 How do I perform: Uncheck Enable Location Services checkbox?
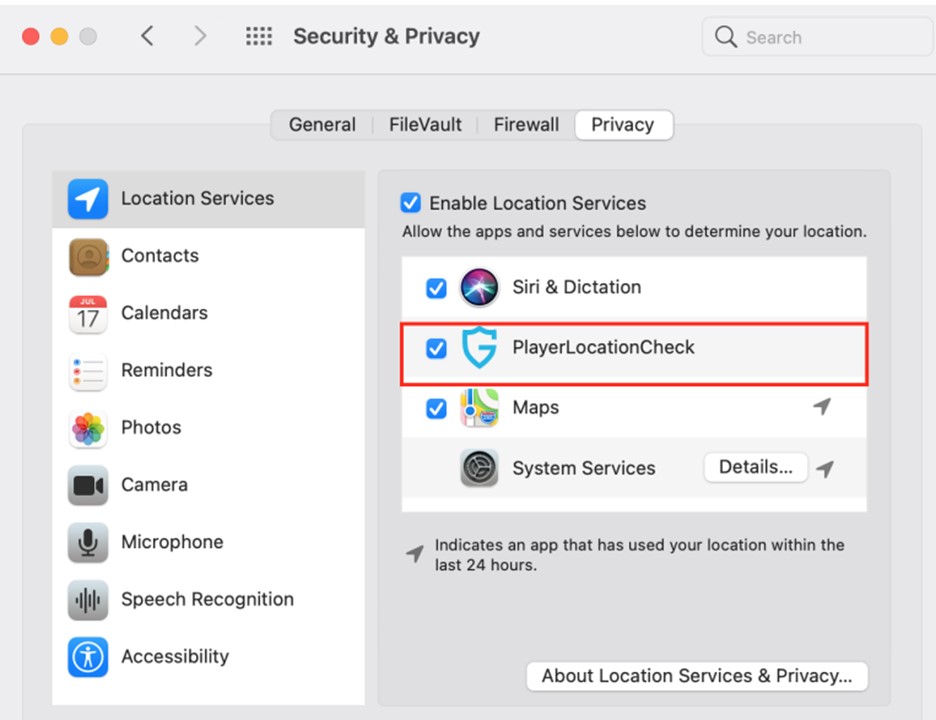click(411, 203)
